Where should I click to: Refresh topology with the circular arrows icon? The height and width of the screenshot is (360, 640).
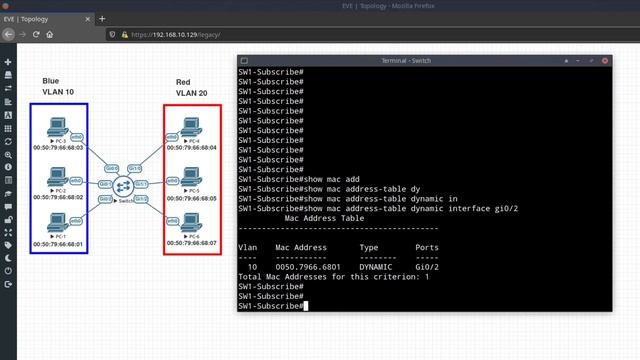pyautogui.click(x=8, y=142)
